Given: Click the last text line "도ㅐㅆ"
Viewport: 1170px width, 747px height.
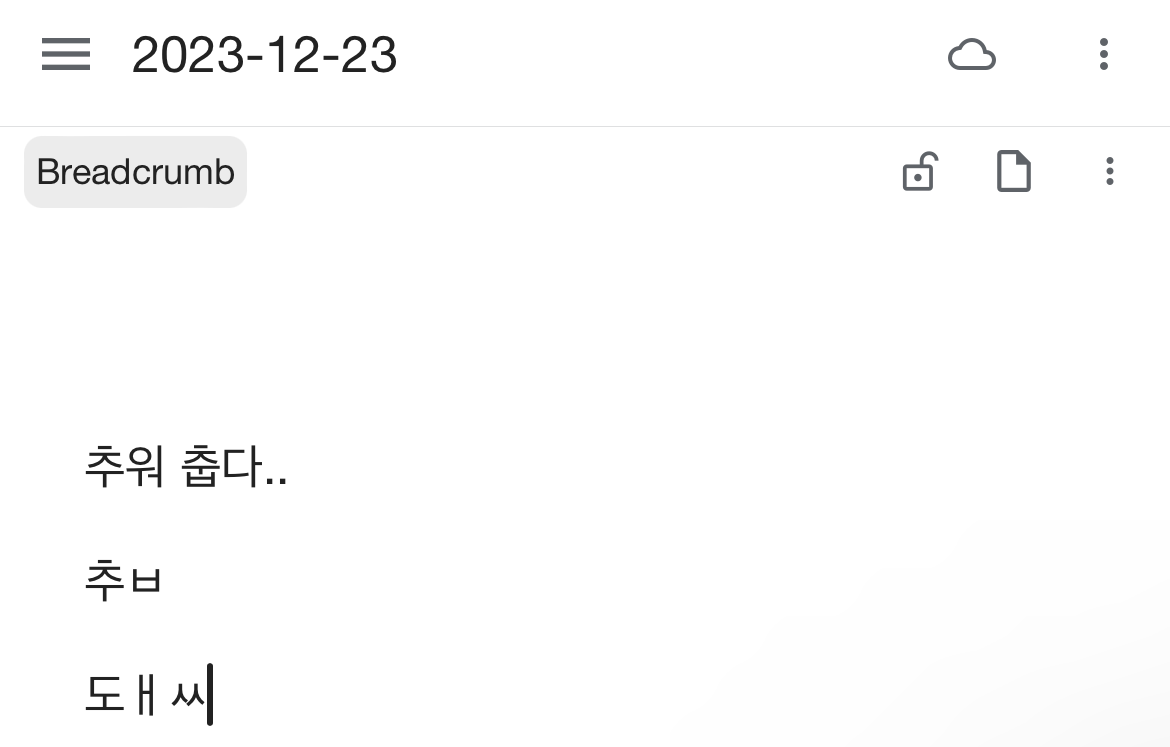Looking at the screenshot, I should (145, 693).
